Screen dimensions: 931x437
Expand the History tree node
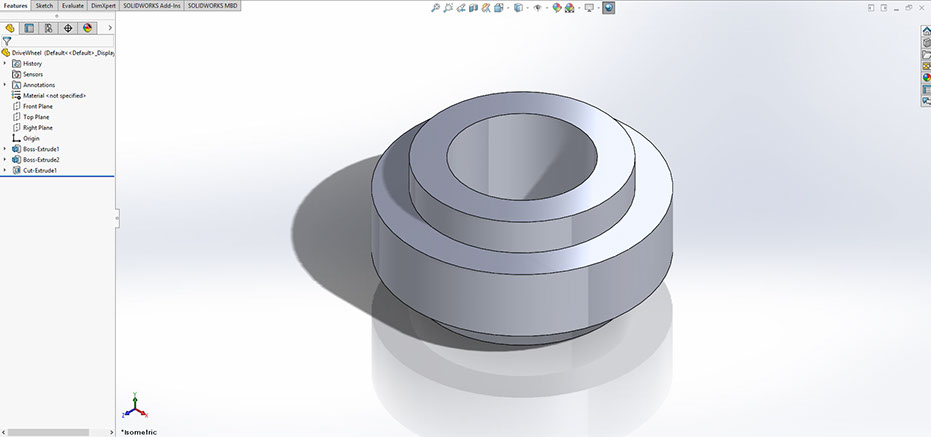coord(5,63)
